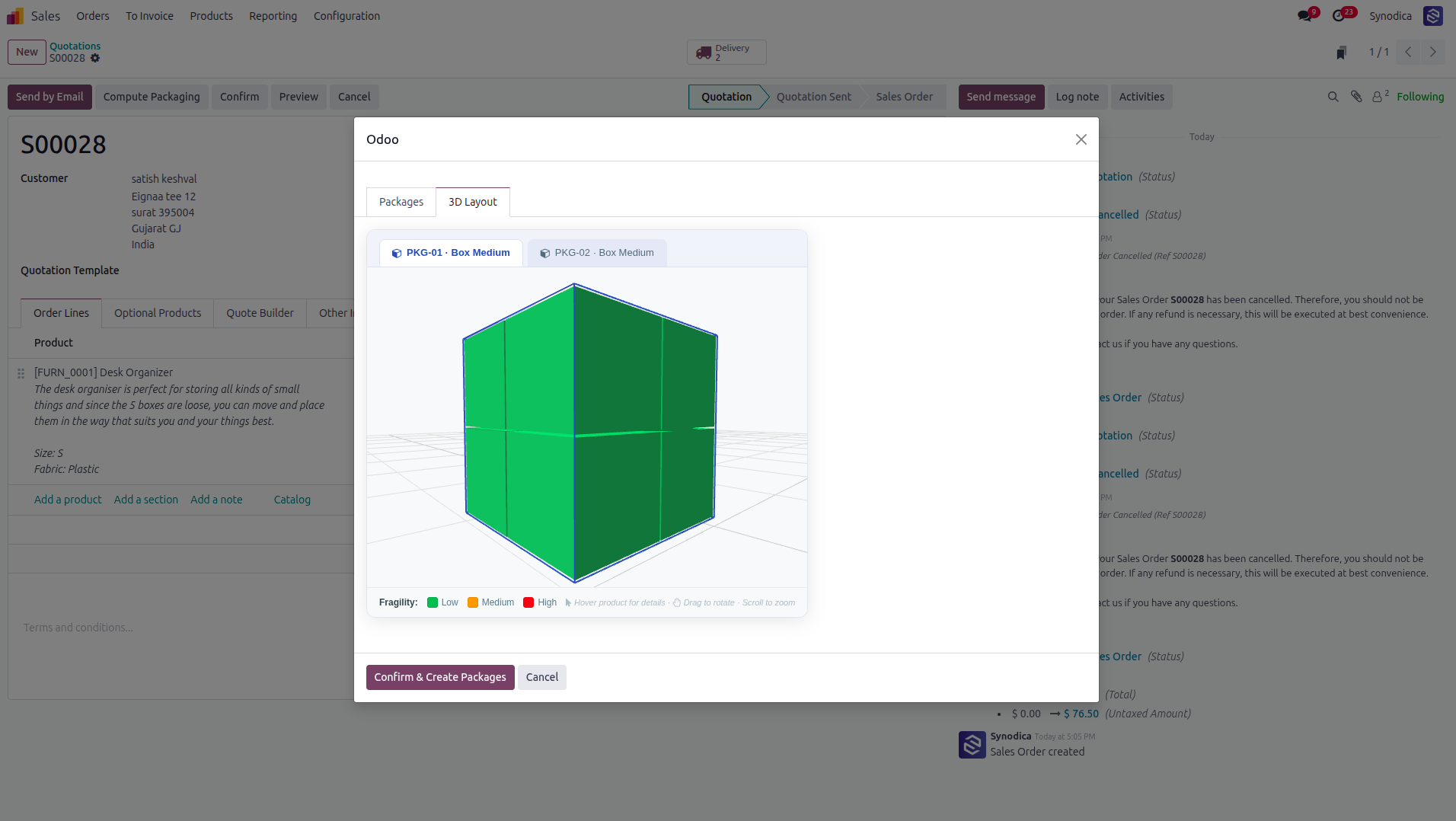Open the PKG-02 · Box Medium tab
Screen dimensions: 1456x821
597,253
